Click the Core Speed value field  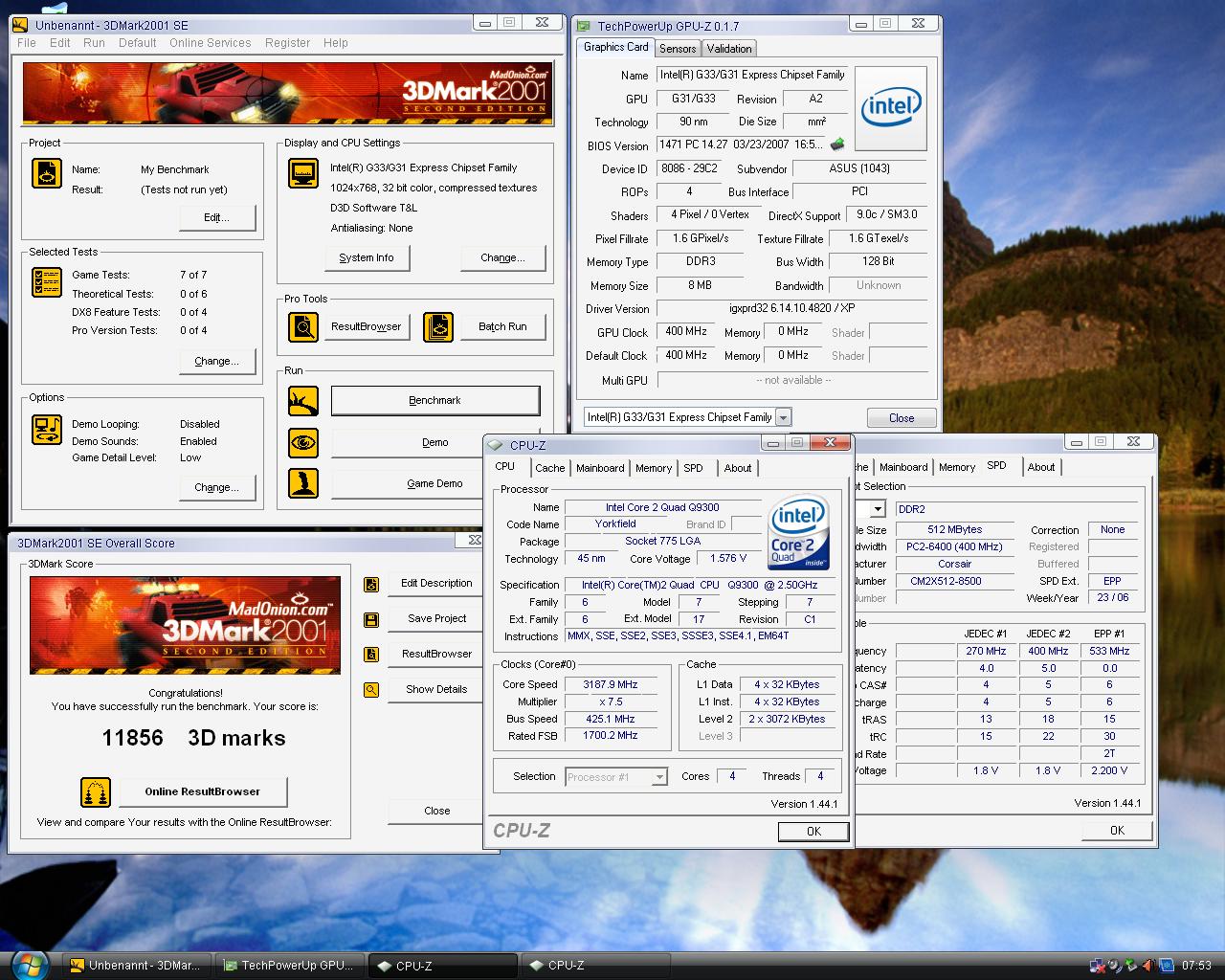coord(611,685)
